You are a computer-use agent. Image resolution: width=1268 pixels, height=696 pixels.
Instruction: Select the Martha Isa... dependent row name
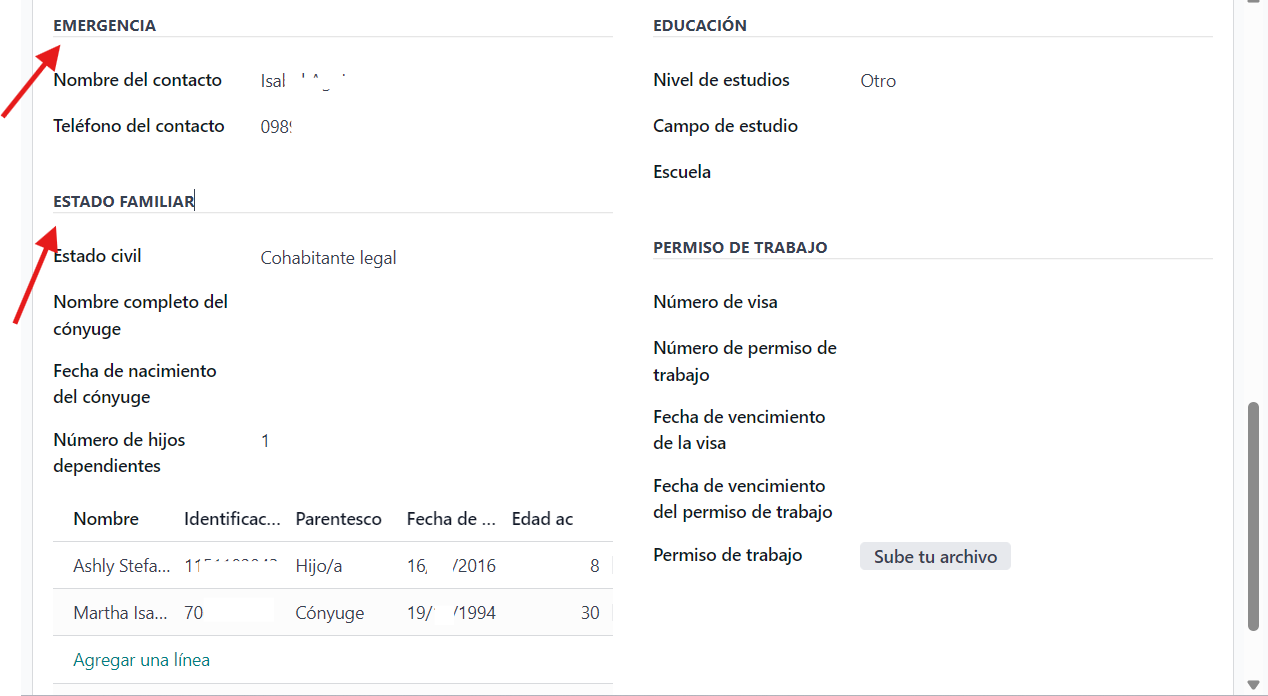point(121,613)
